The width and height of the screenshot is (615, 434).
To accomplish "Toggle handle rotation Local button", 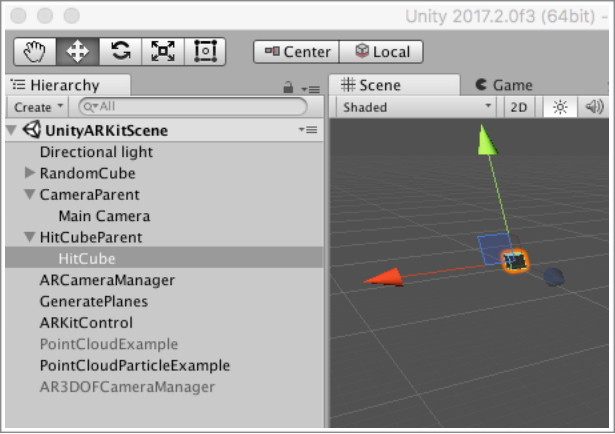I will pyautogui.click(x=381, y=52).
